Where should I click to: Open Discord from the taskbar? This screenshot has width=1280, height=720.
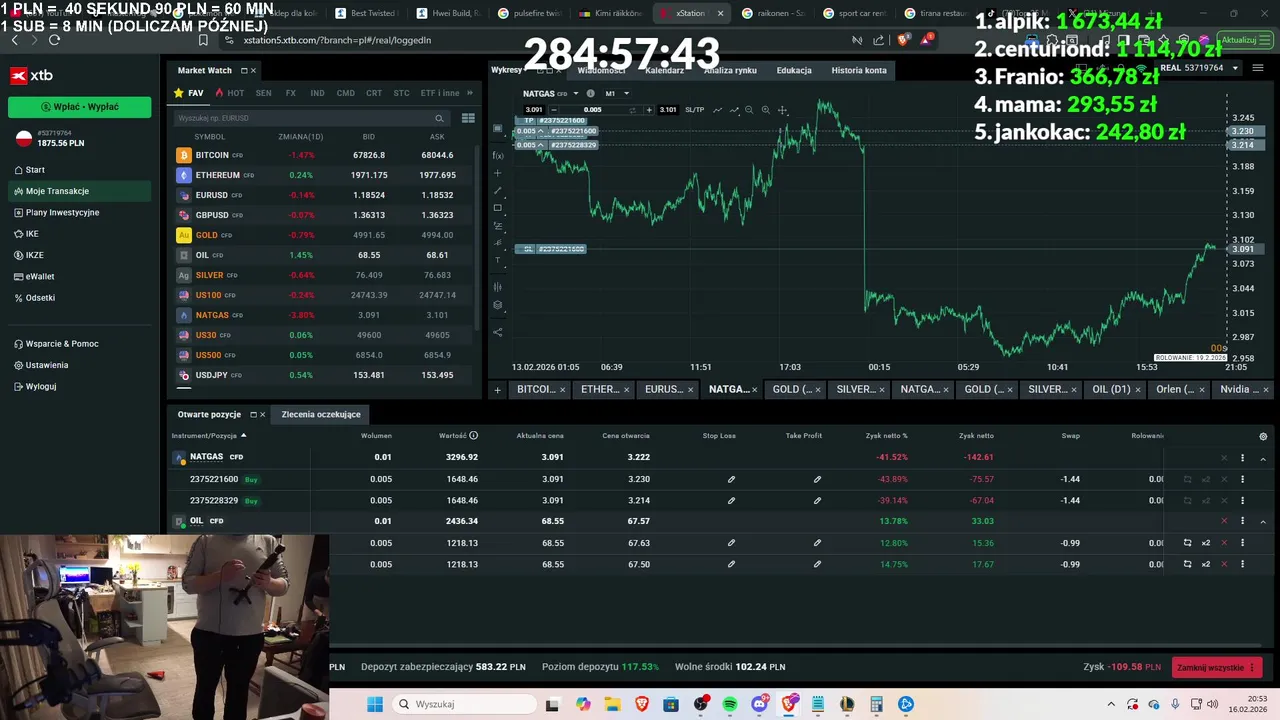click(x=760, y=704)
